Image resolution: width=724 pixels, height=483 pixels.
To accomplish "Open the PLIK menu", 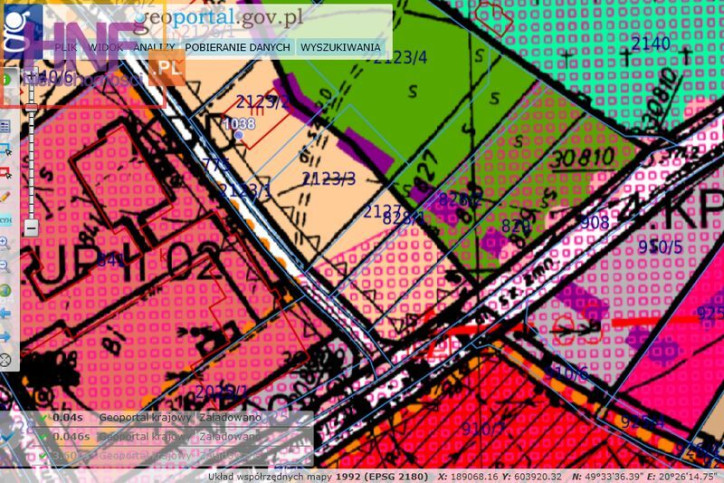I will (66, 48).
